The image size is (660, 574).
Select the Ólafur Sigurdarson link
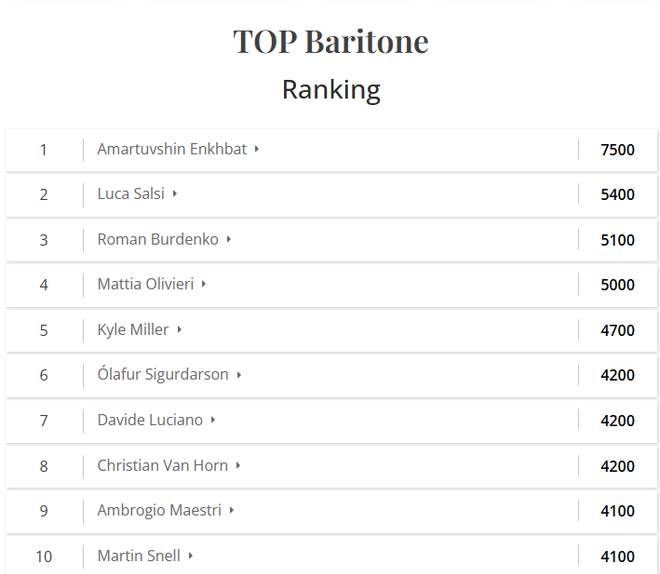tap(162, 375)
